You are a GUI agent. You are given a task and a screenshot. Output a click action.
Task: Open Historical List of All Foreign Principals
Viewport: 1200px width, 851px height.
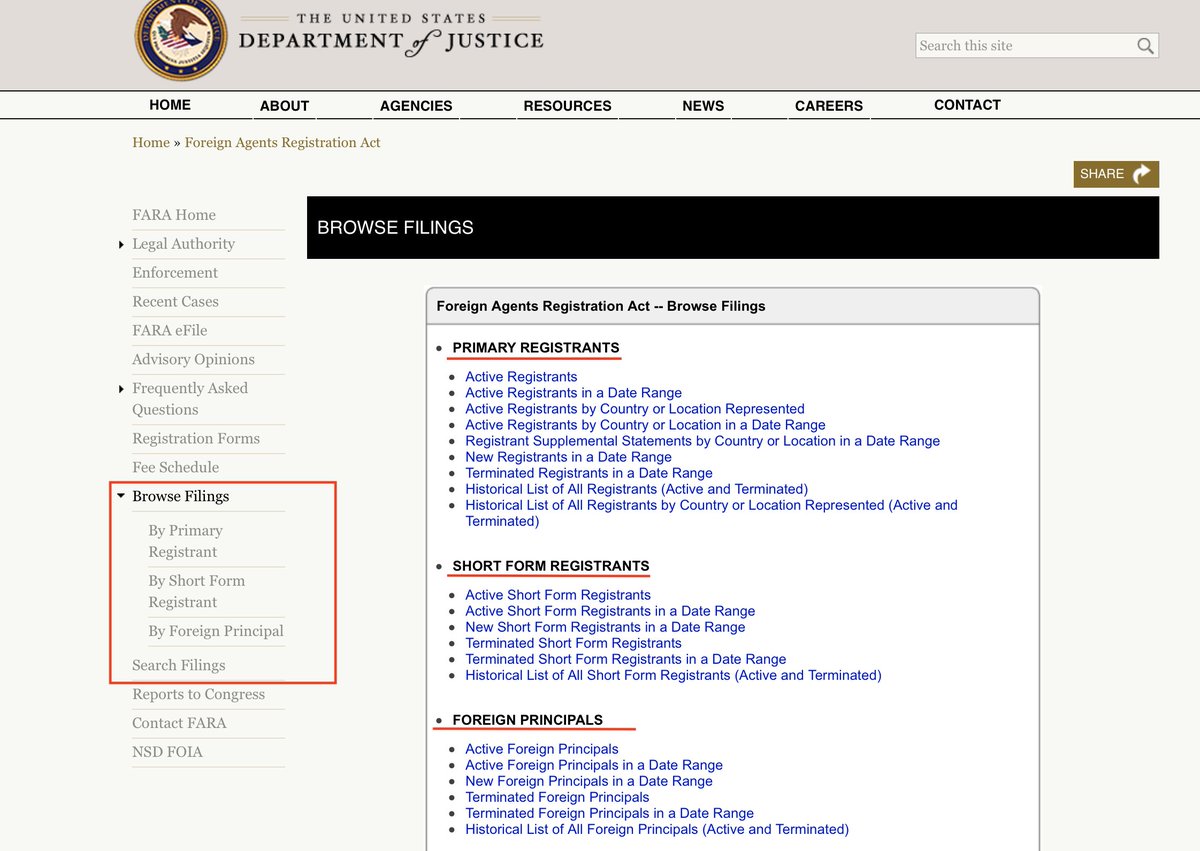pos(657,829)
